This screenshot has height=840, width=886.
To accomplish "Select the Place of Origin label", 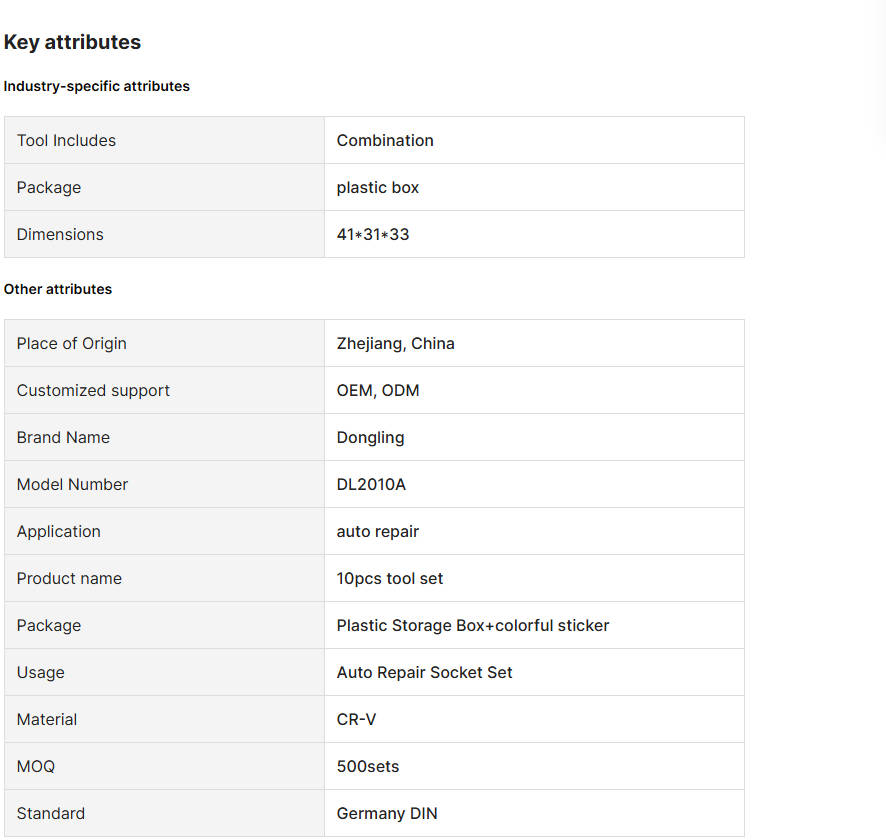I will pos(72,343).
